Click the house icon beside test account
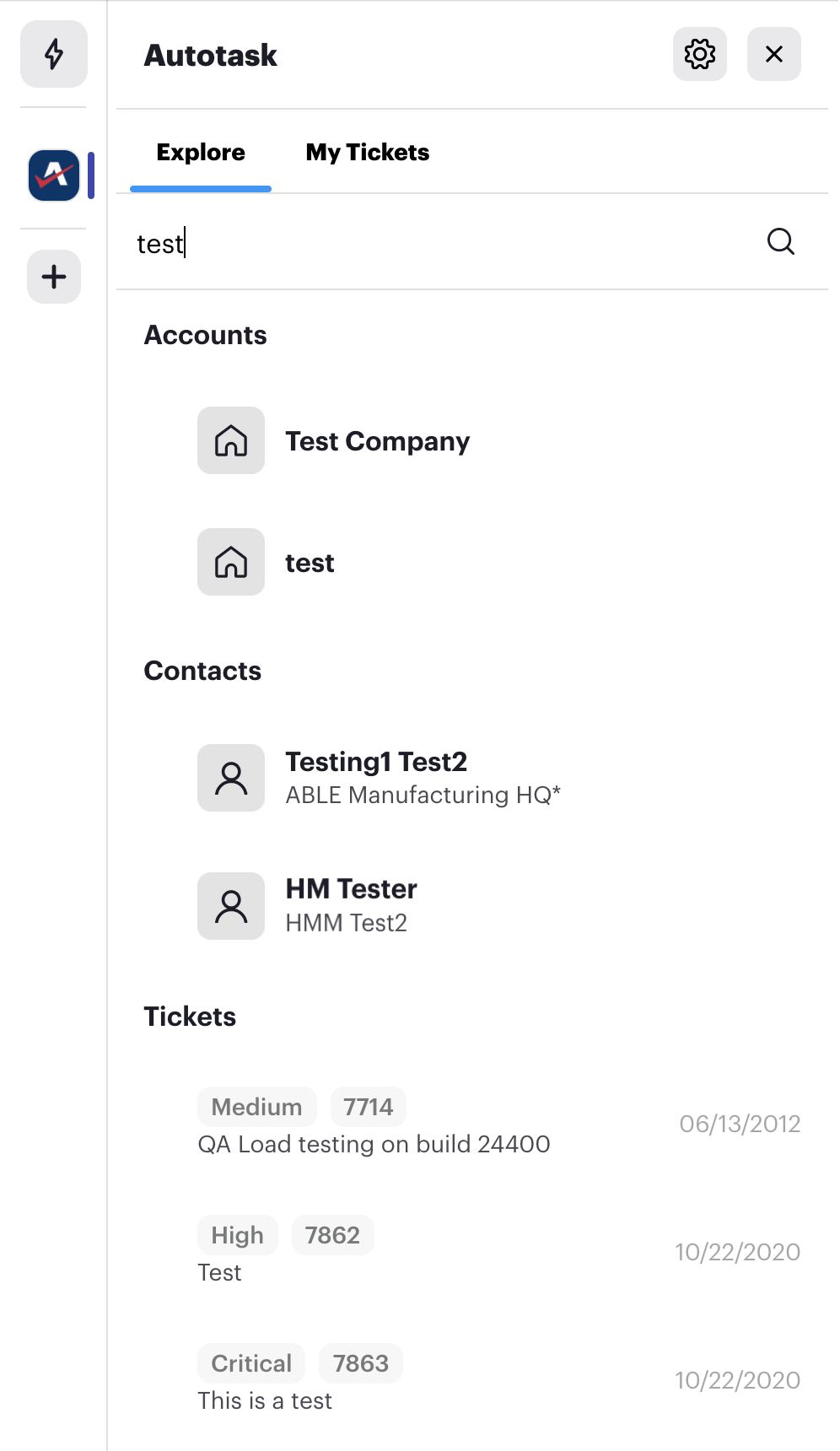Screen dimensions: 840x1451 231,562
